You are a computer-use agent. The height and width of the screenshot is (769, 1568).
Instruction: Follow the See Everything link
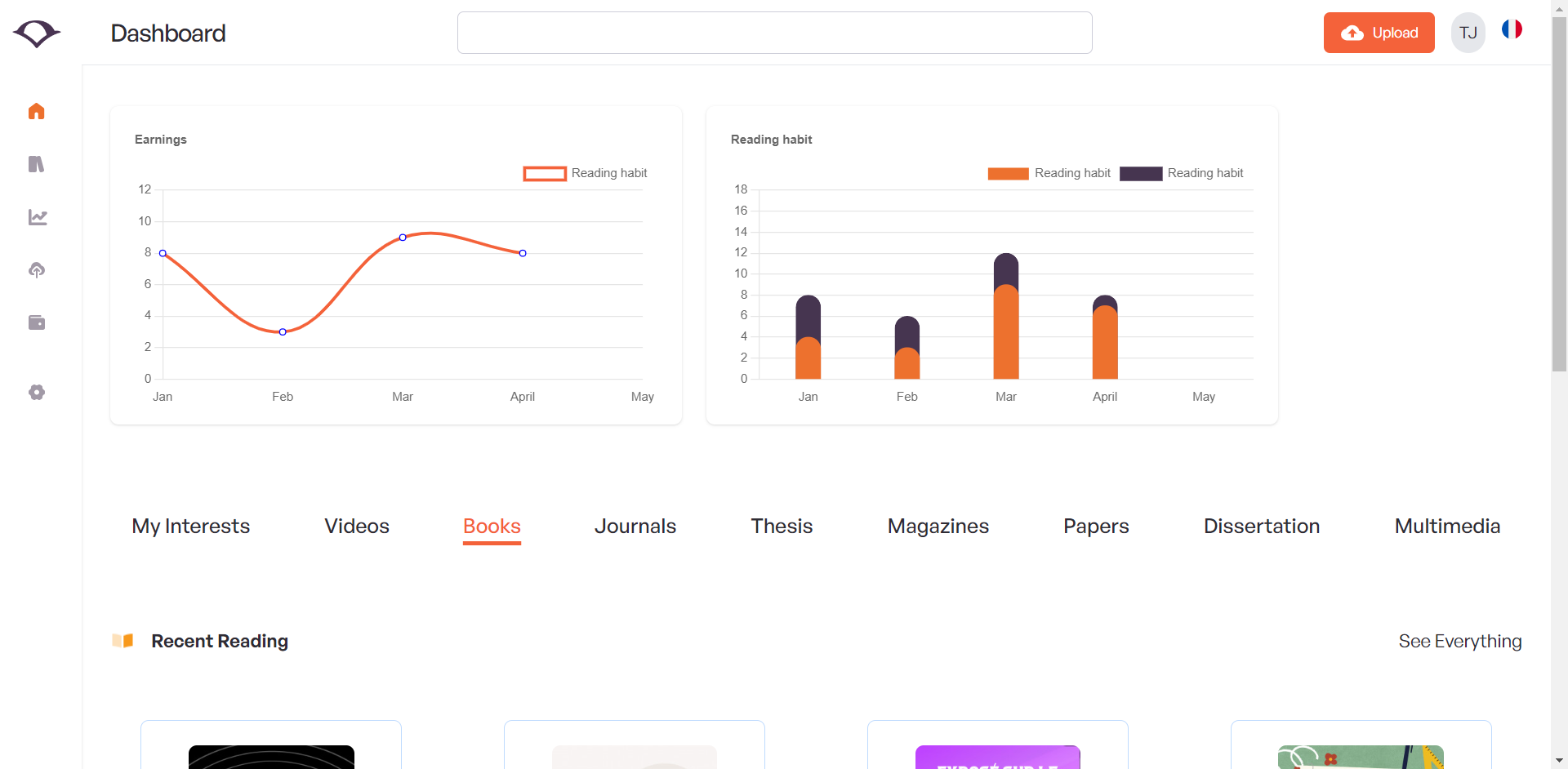pyautogui.click(x=1459, y=642)
